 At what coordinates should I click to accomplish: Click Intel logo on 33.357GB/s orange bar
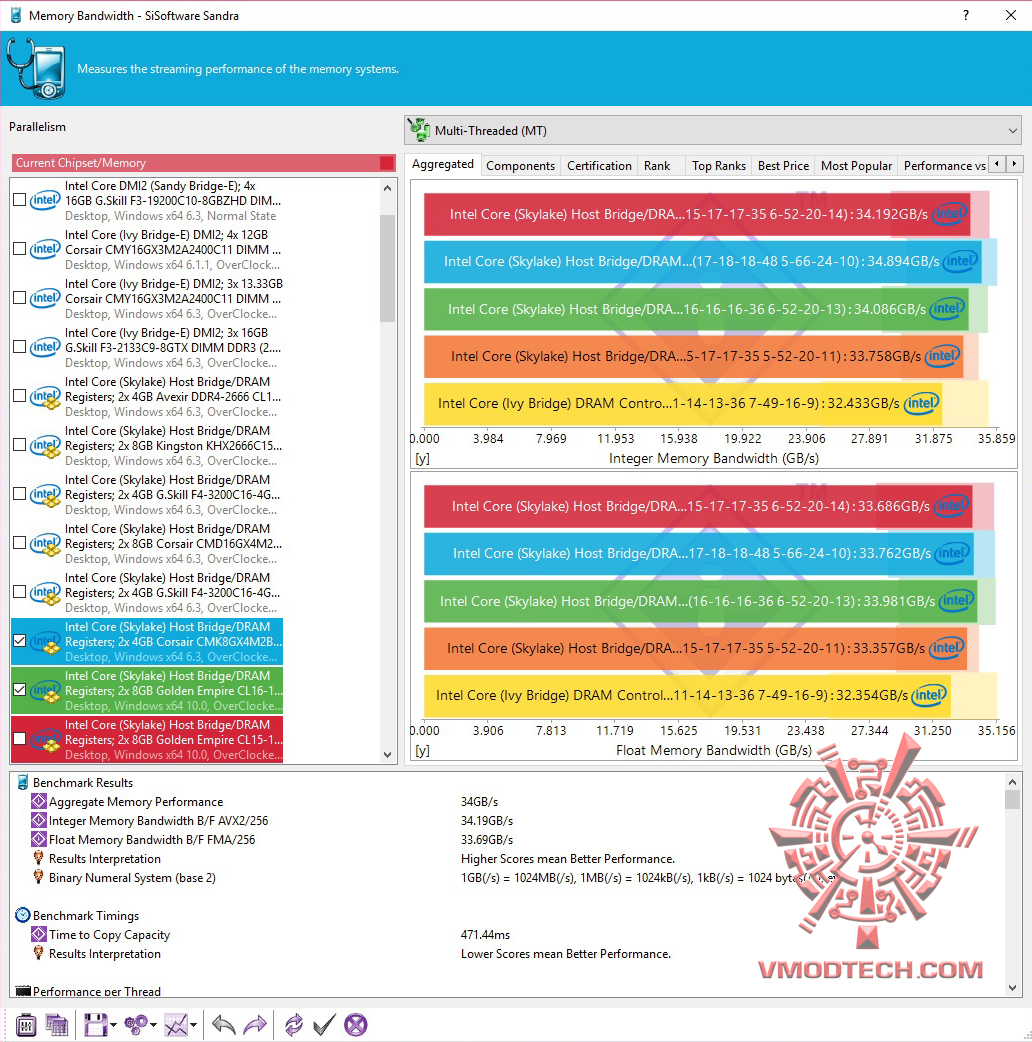point(946,648)
